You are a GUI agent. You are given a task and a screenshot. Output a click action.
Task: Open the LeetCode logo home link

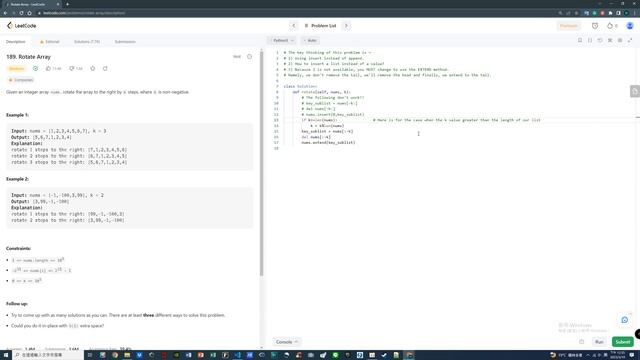pyautogui.click(x=21, y=26)
